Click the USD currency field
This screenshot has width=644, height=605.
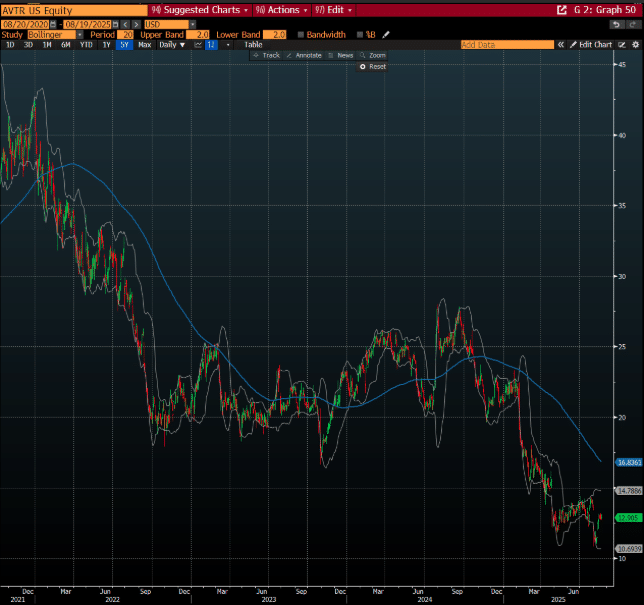tap(167, 25)
